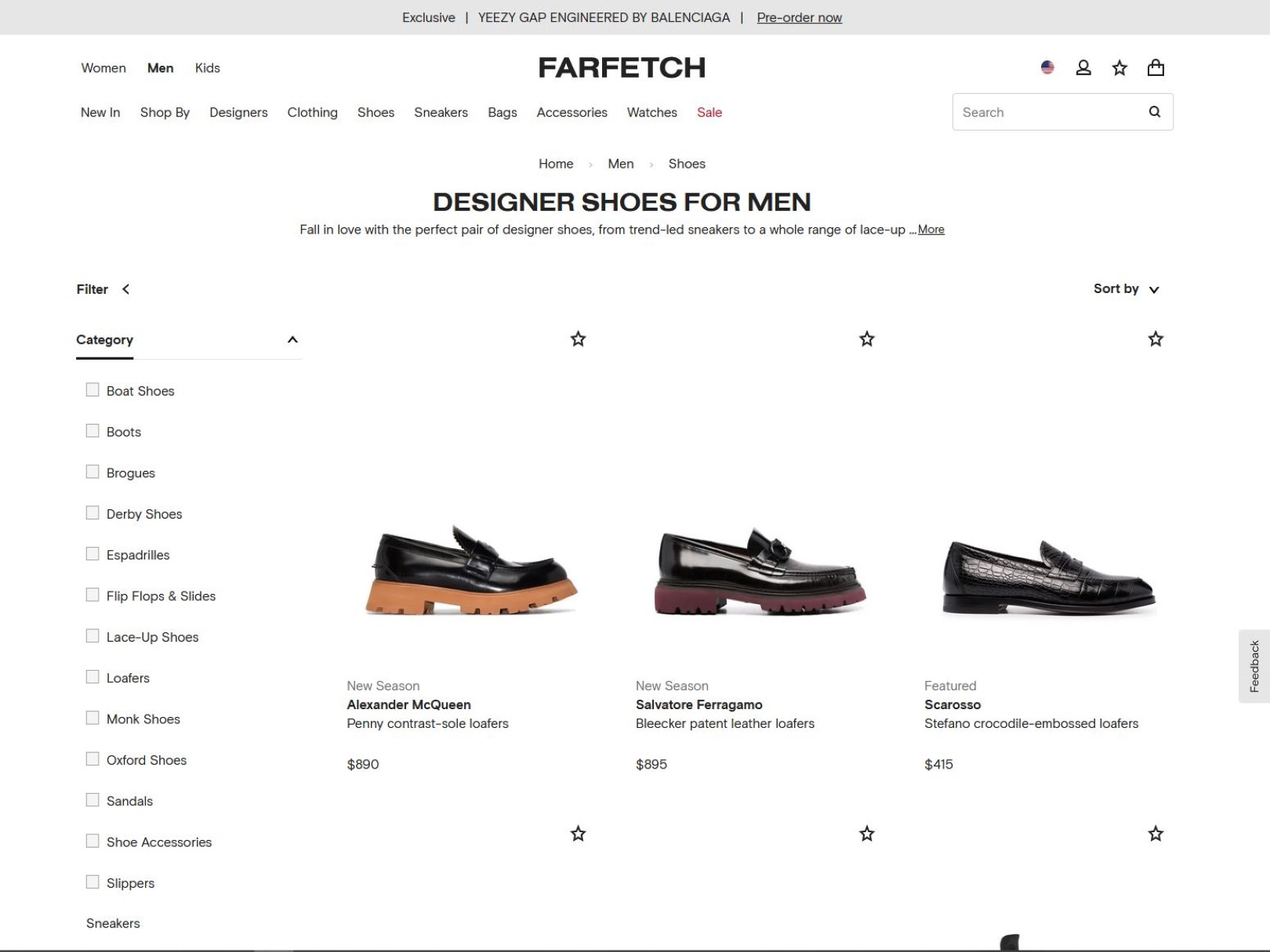Open the Bags menu
The width and height of the screenshot is (1270, 952).
(x=502, y=112)
